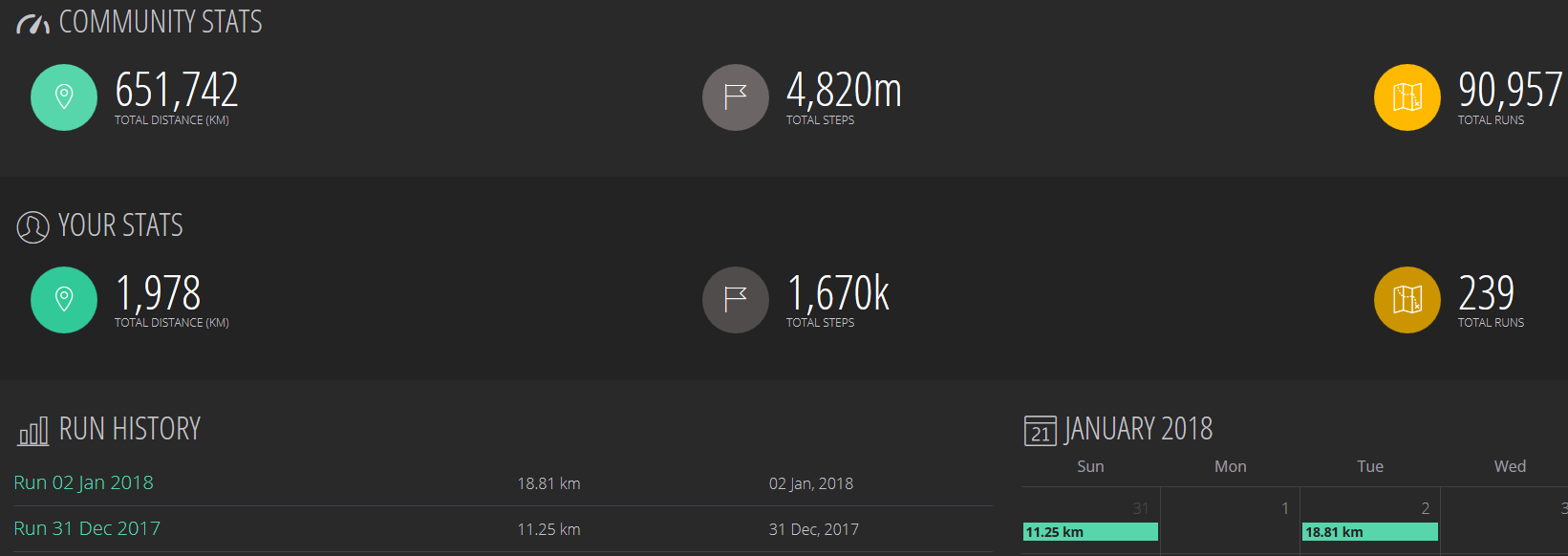Click the 651,742 community distance value
Image resolution: width=1568 pixels, height=556 pixels.
click(x=177, y=91)
